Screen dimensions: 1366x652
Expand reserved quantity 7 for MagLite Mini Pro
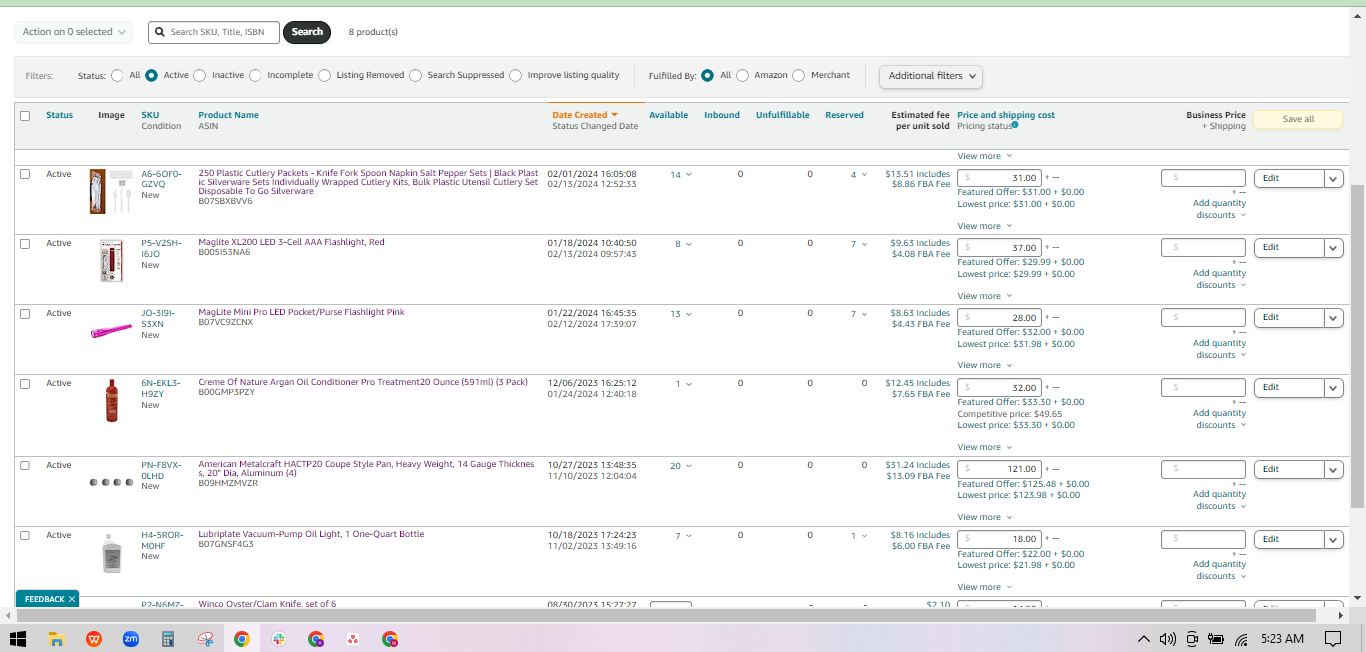click(859, 314)
